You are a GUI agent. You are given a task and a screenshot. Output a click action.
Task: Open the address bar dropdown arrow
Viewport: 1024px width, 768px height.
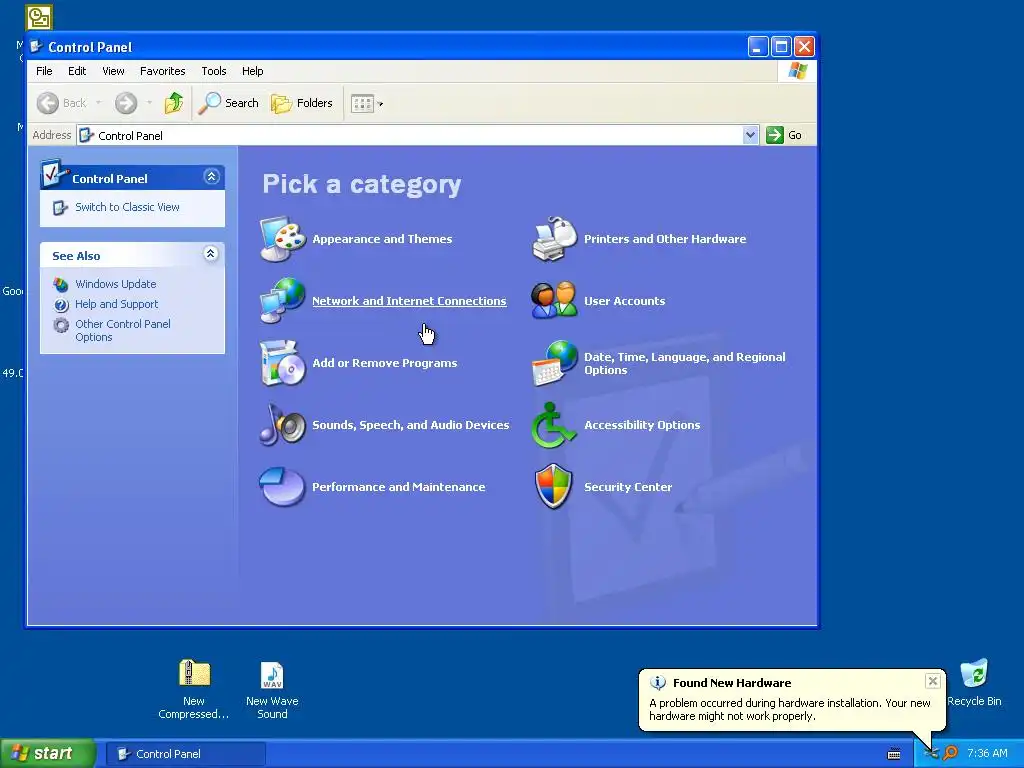(x=750, y=135)
